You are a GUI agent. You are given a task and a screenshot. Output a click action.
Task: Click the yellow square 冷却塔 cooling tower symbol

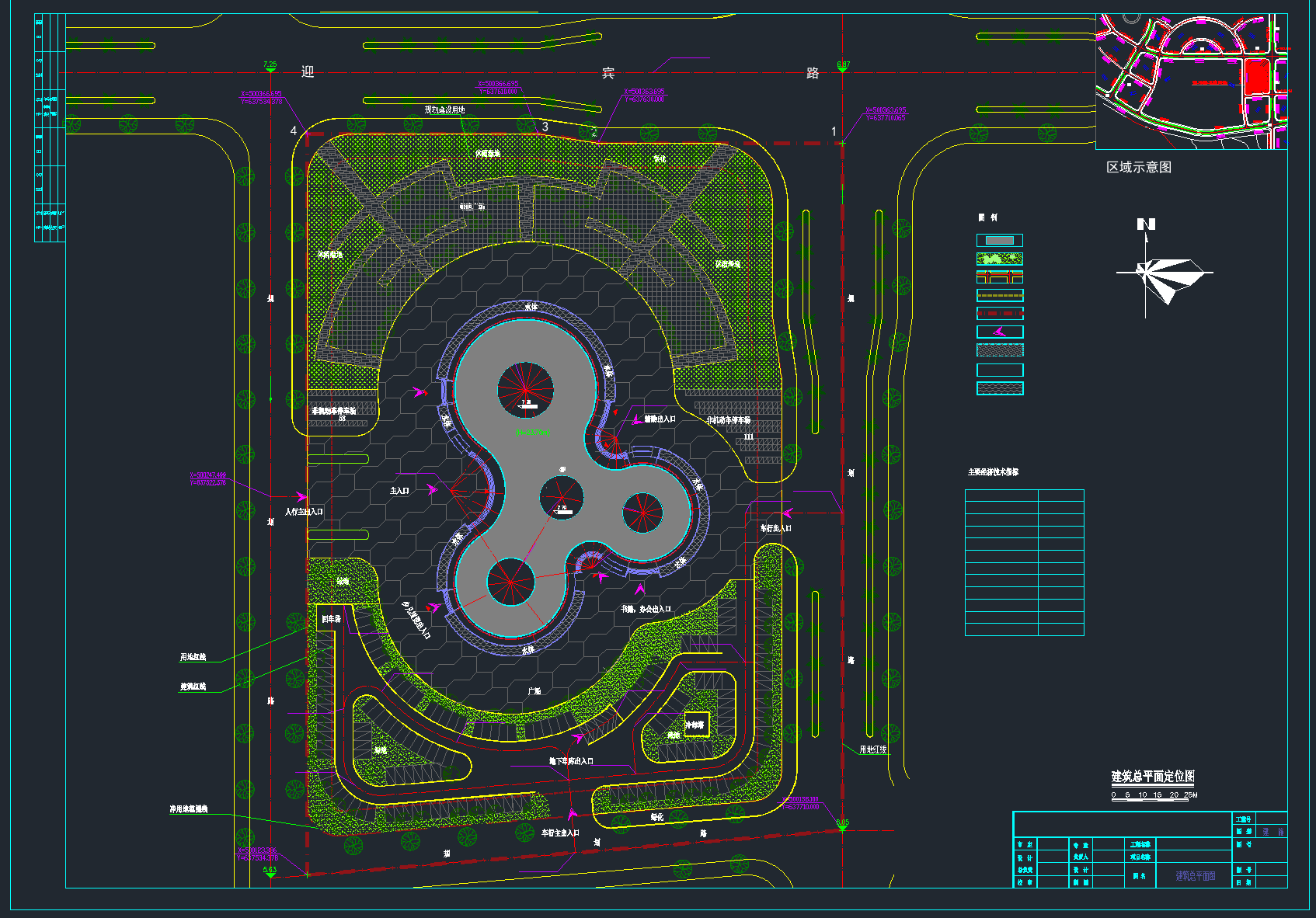coord(696,724)
